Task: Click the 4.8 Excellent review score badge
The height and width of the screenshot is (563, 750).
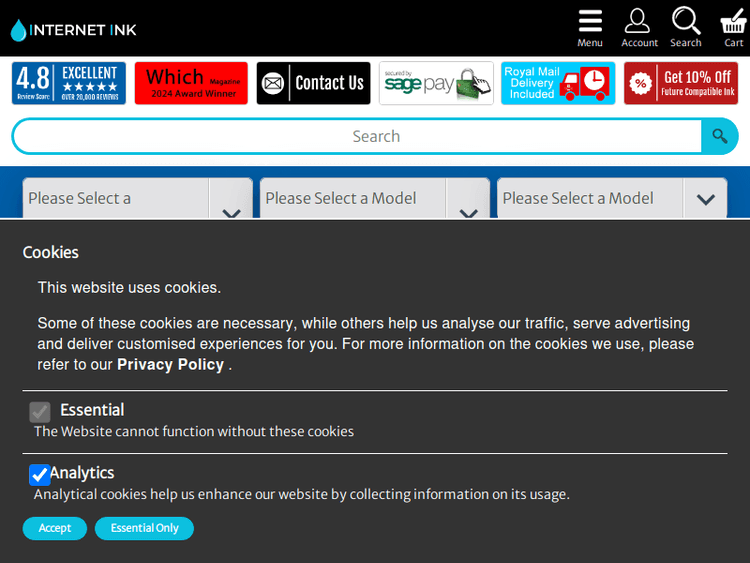Action: (x=69, y=83)
